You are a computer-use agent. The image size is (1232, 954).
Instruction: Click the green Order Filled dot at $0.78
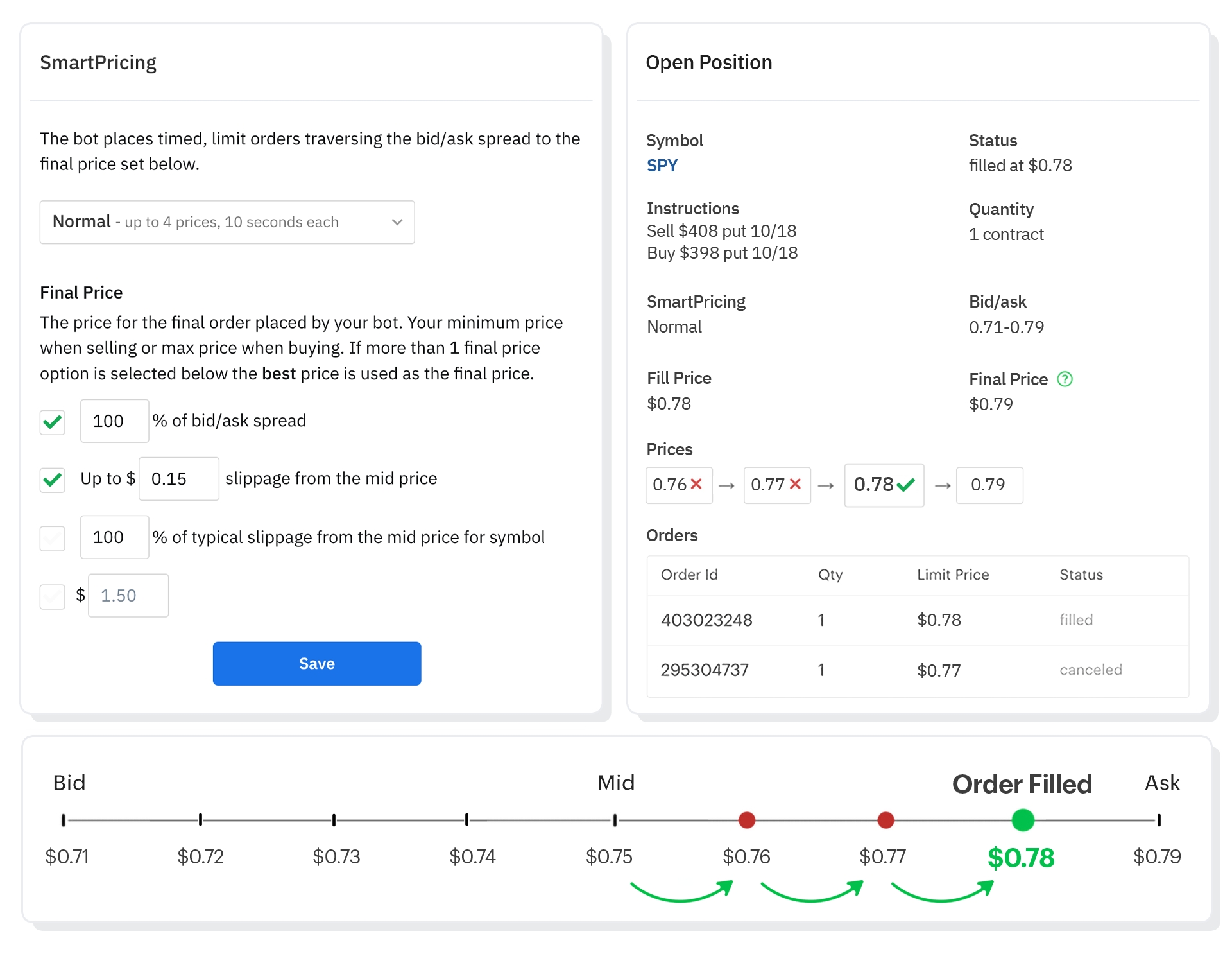point(1023,820)
